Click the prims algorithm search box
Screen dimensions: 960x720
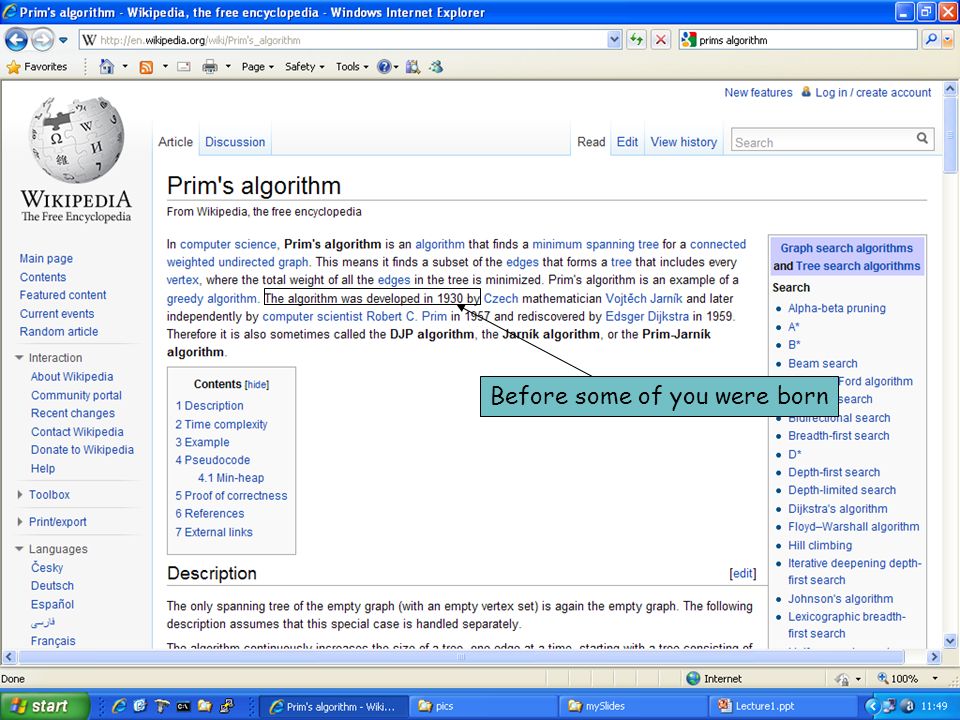[x=798, y=40]
